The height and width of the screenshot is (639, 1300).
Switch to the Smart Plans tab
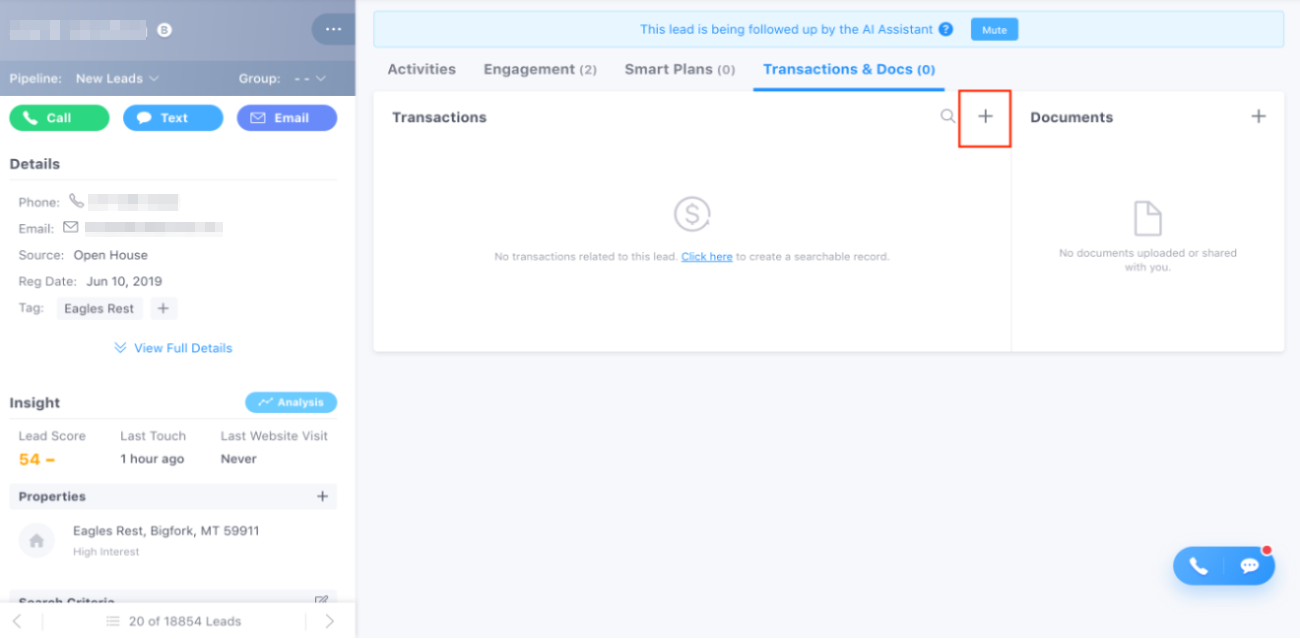(680, 69)
